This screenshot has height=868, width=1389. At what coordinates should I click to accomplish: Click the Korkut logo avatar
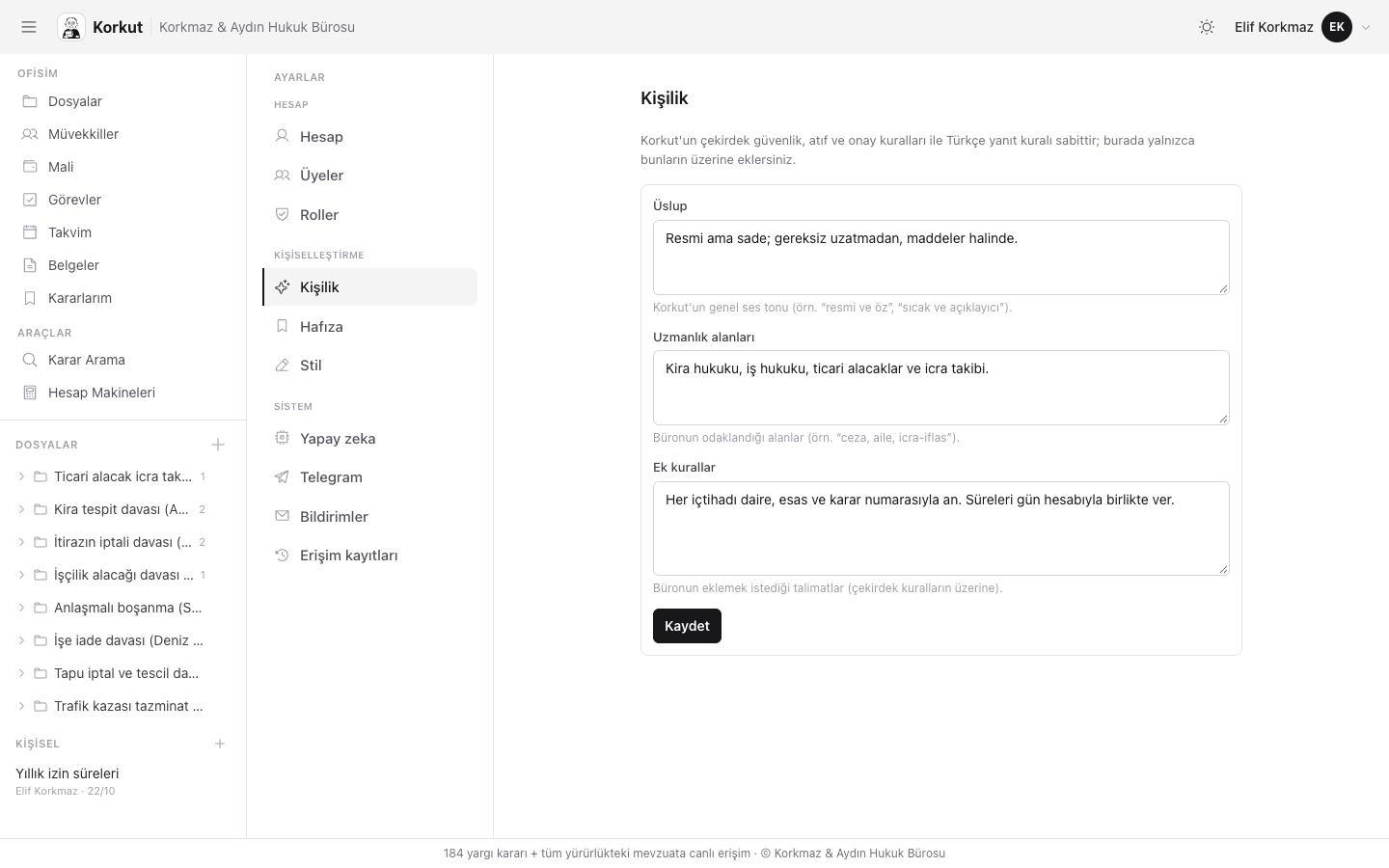71,27
